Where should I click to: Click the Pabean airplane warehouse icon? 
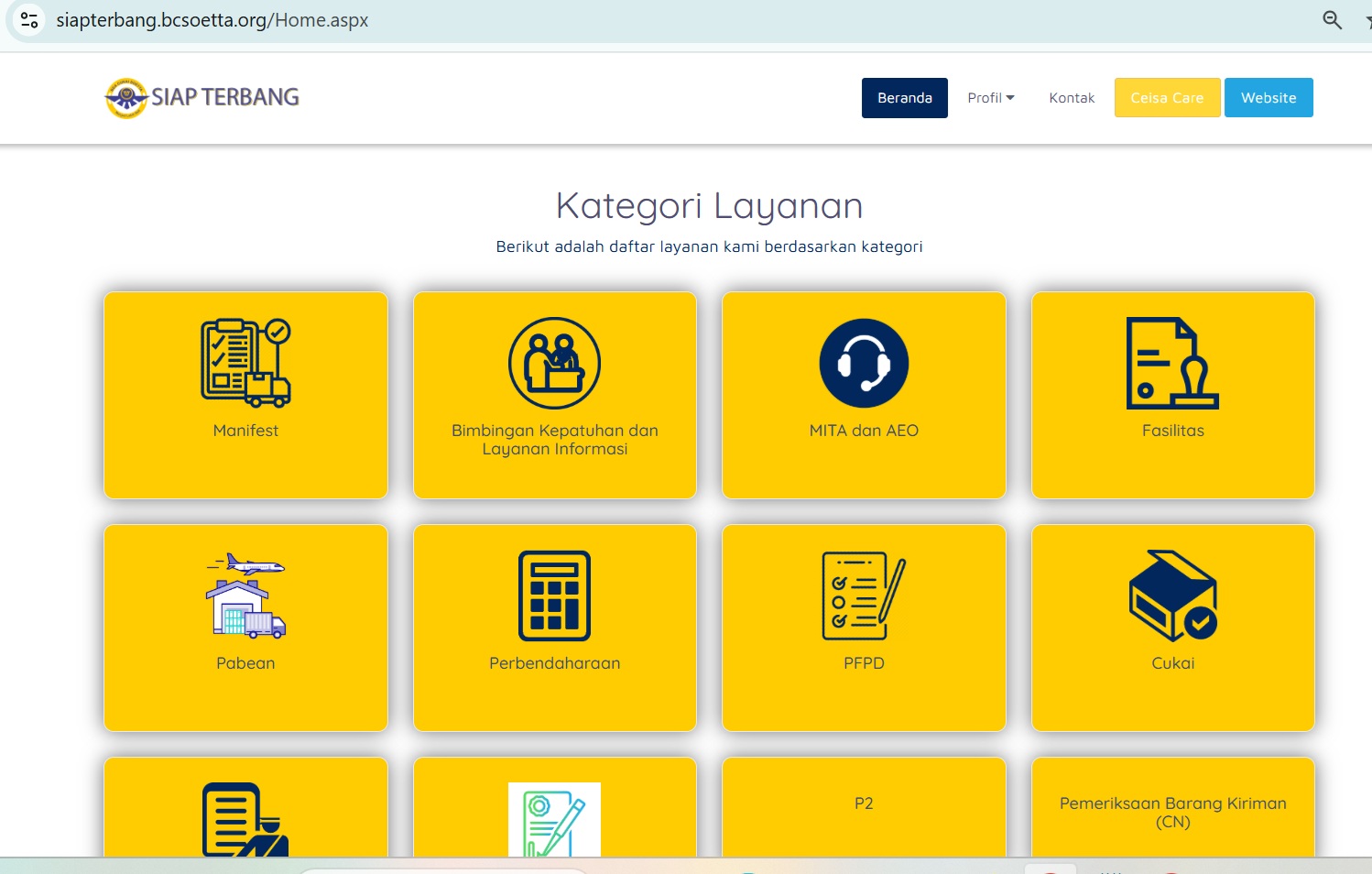pos(245,595)
